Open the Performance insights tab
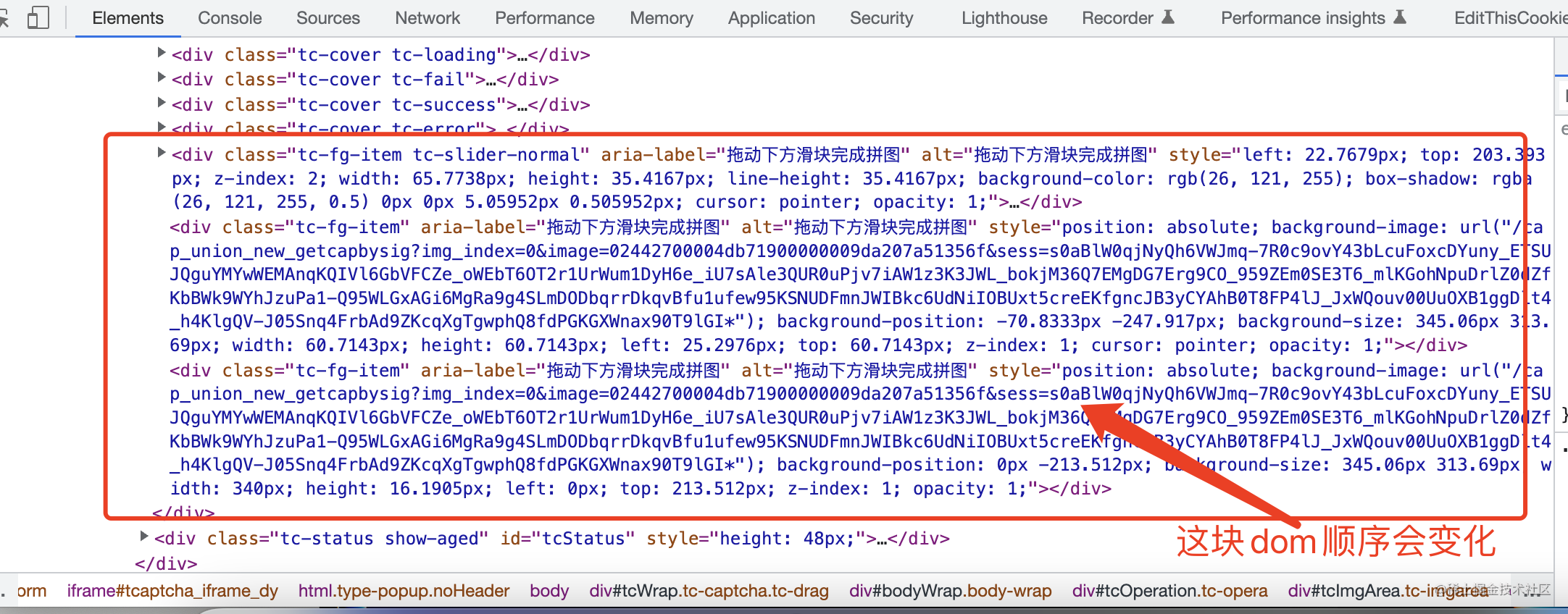Image resolution: width=1568 pixels, height=614 pixels. 1313,18
